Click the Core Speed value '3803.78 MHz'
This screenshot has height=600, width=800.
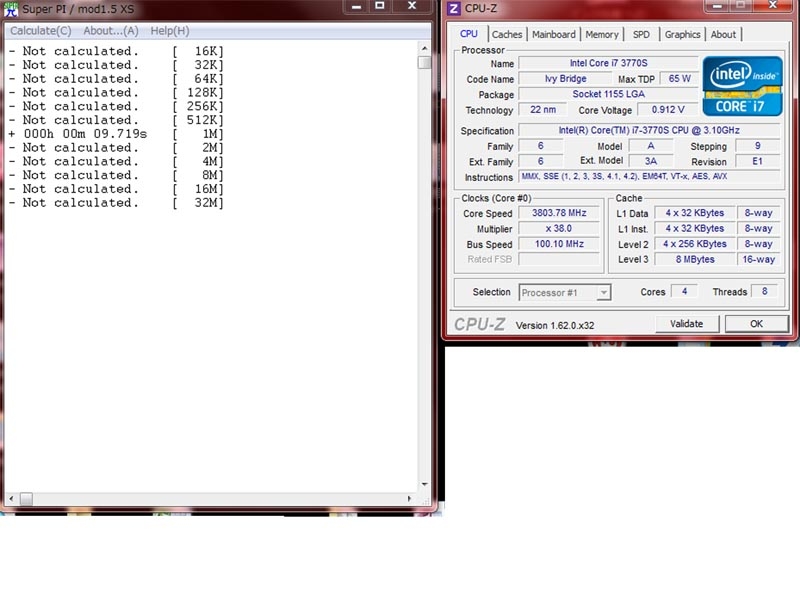(x=559, y=213)
